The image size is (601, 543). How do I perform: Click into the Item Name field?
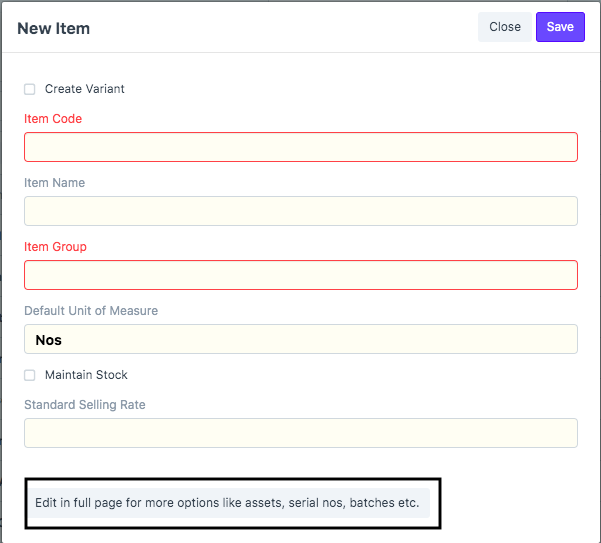pyautogui.click(x=301, y=211)
